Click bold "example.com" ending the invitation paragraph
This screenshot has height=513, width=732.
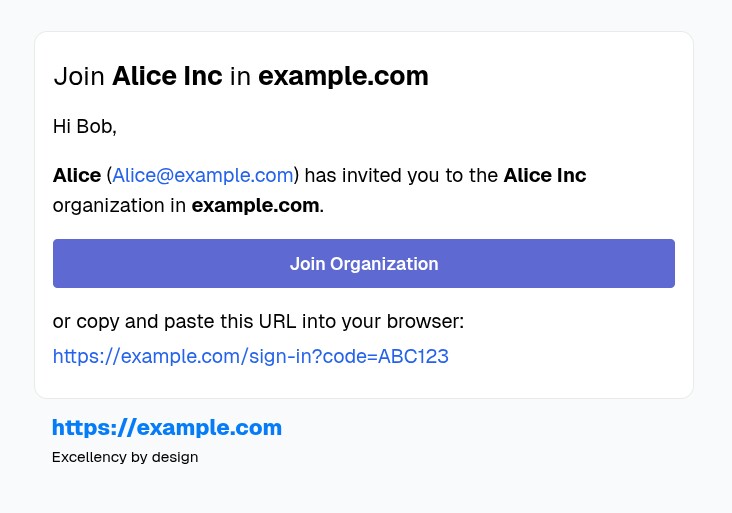coord(255,207)
